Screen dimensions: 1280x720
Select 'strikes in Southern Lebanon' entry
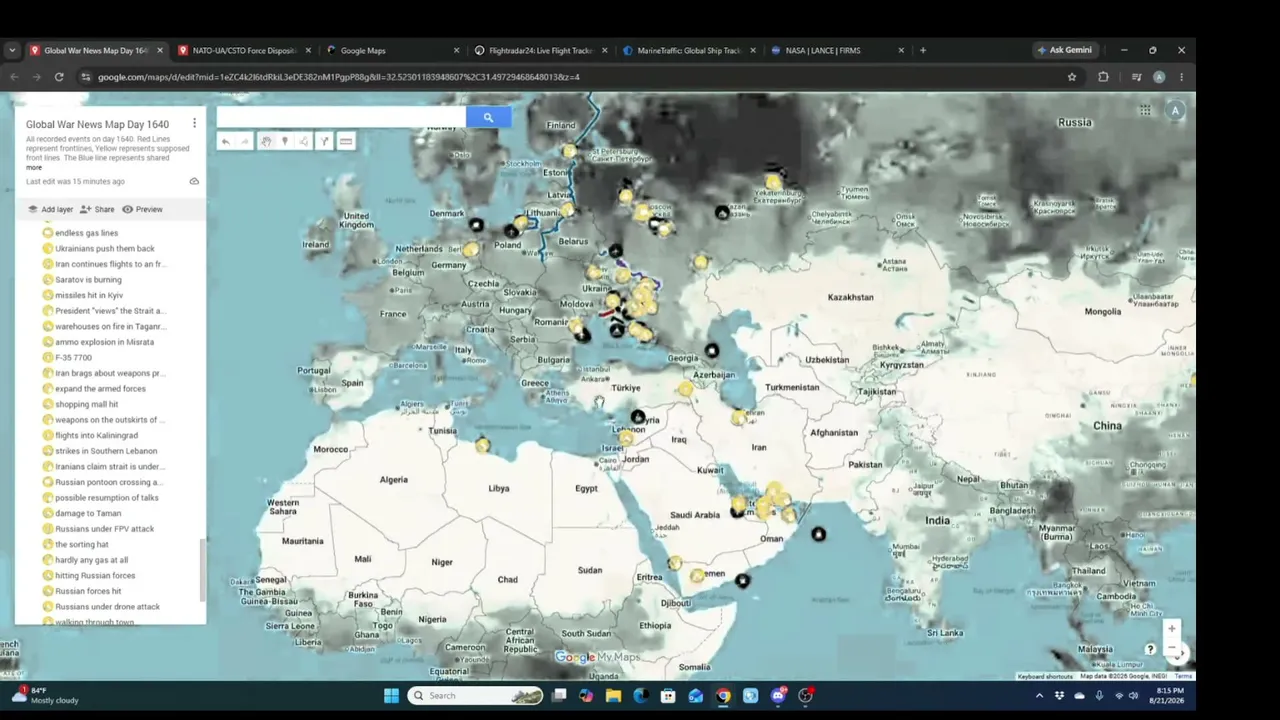point(106,451)
